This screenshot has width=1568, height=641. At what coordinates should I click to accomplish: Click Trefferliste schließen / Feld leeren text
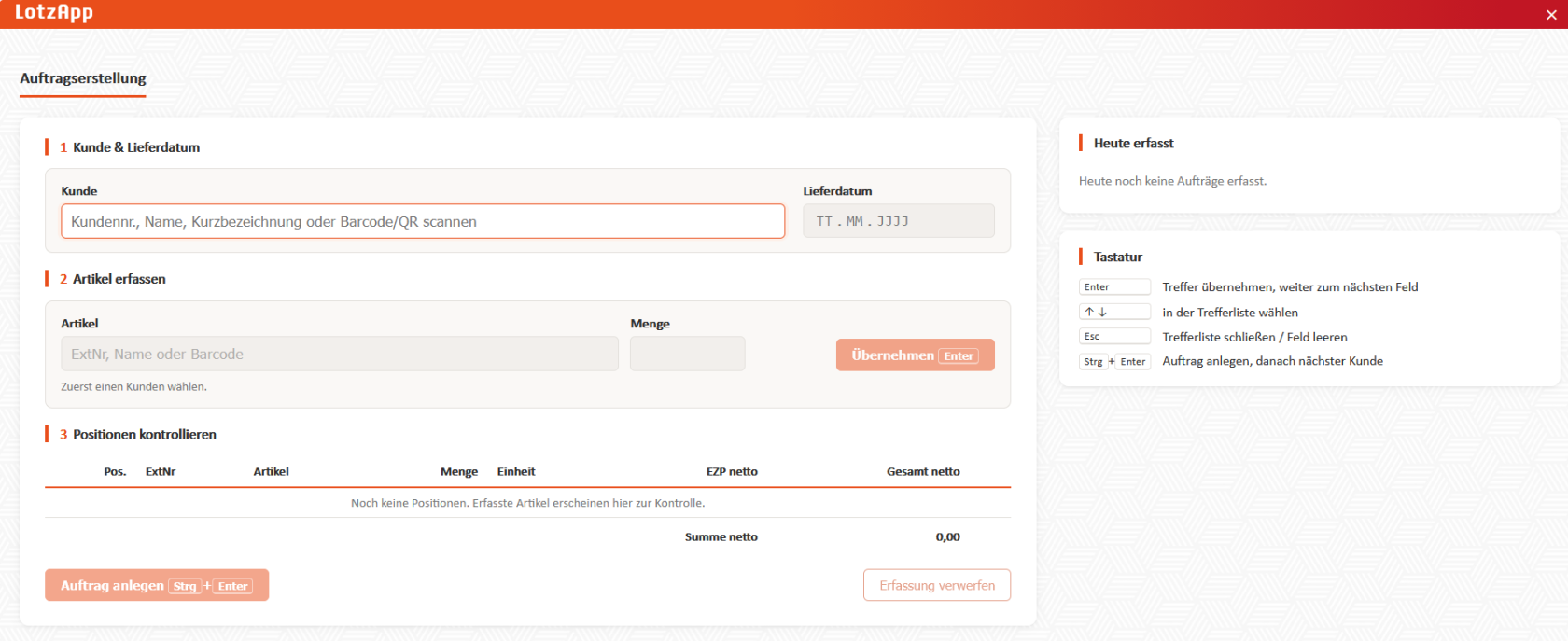(1254, 337)
